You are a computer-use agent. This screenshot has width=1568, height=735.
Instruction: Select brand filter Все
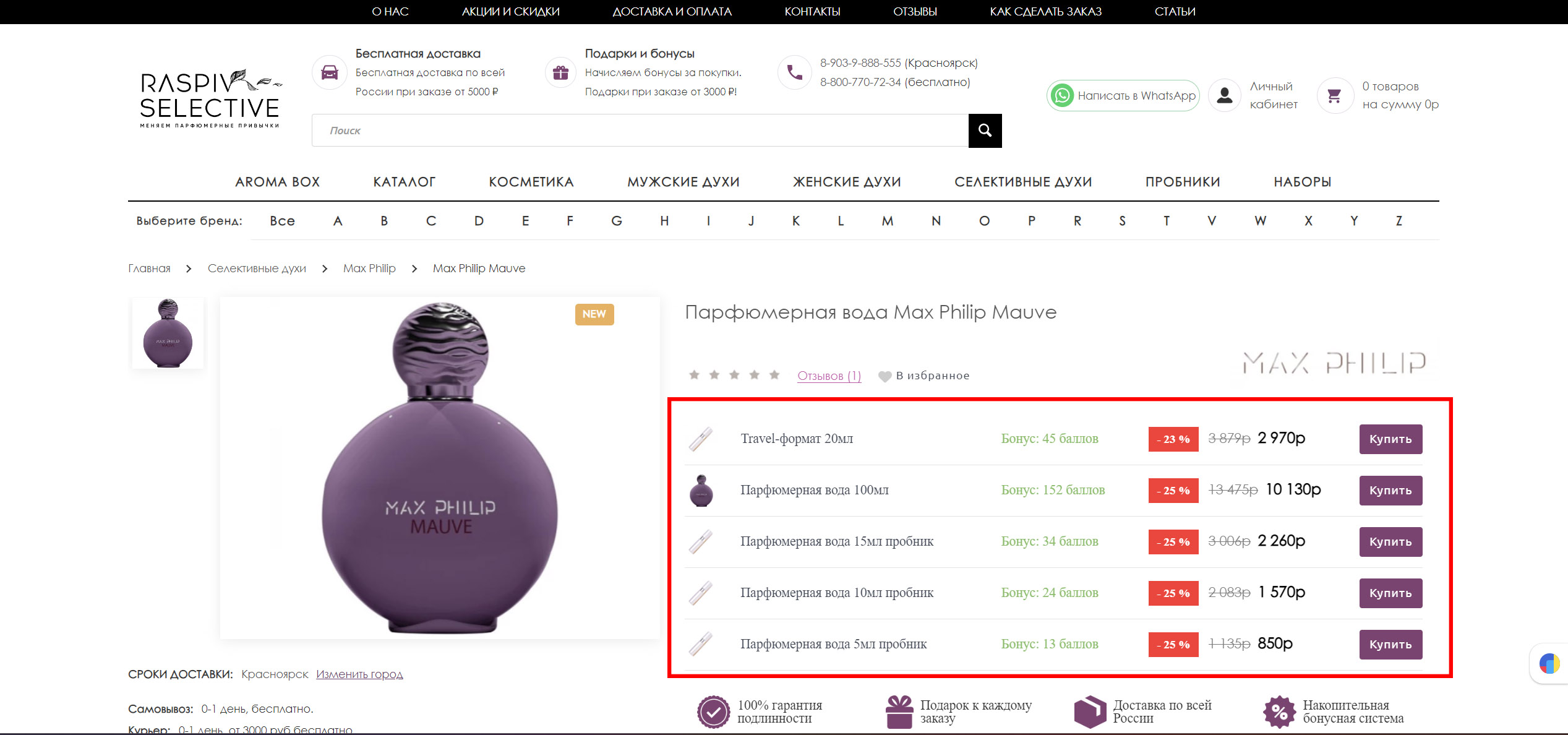tap(282, 221)
